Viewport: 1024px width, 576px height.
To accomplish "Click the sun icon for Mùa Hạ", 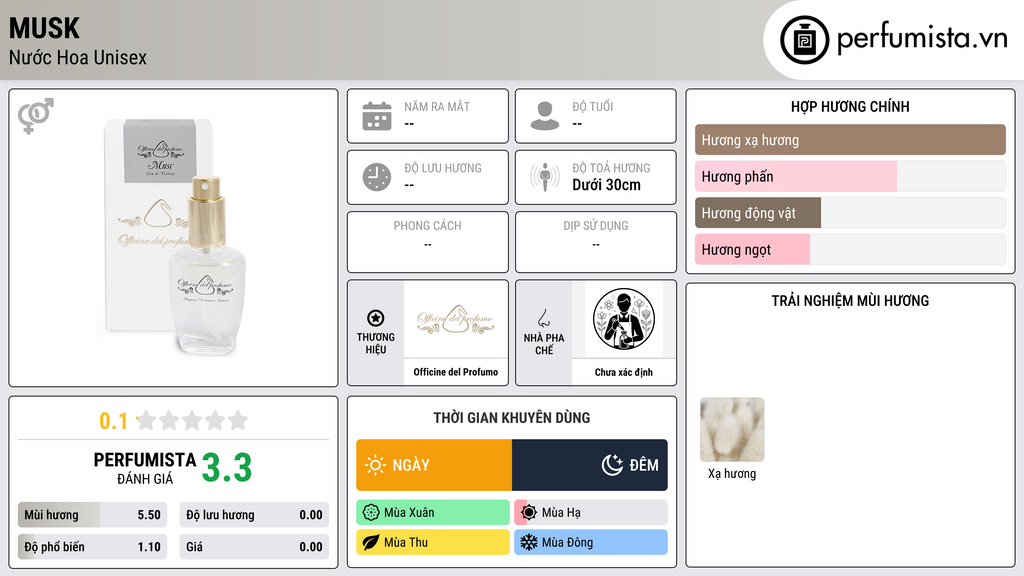I will point(529,513).
